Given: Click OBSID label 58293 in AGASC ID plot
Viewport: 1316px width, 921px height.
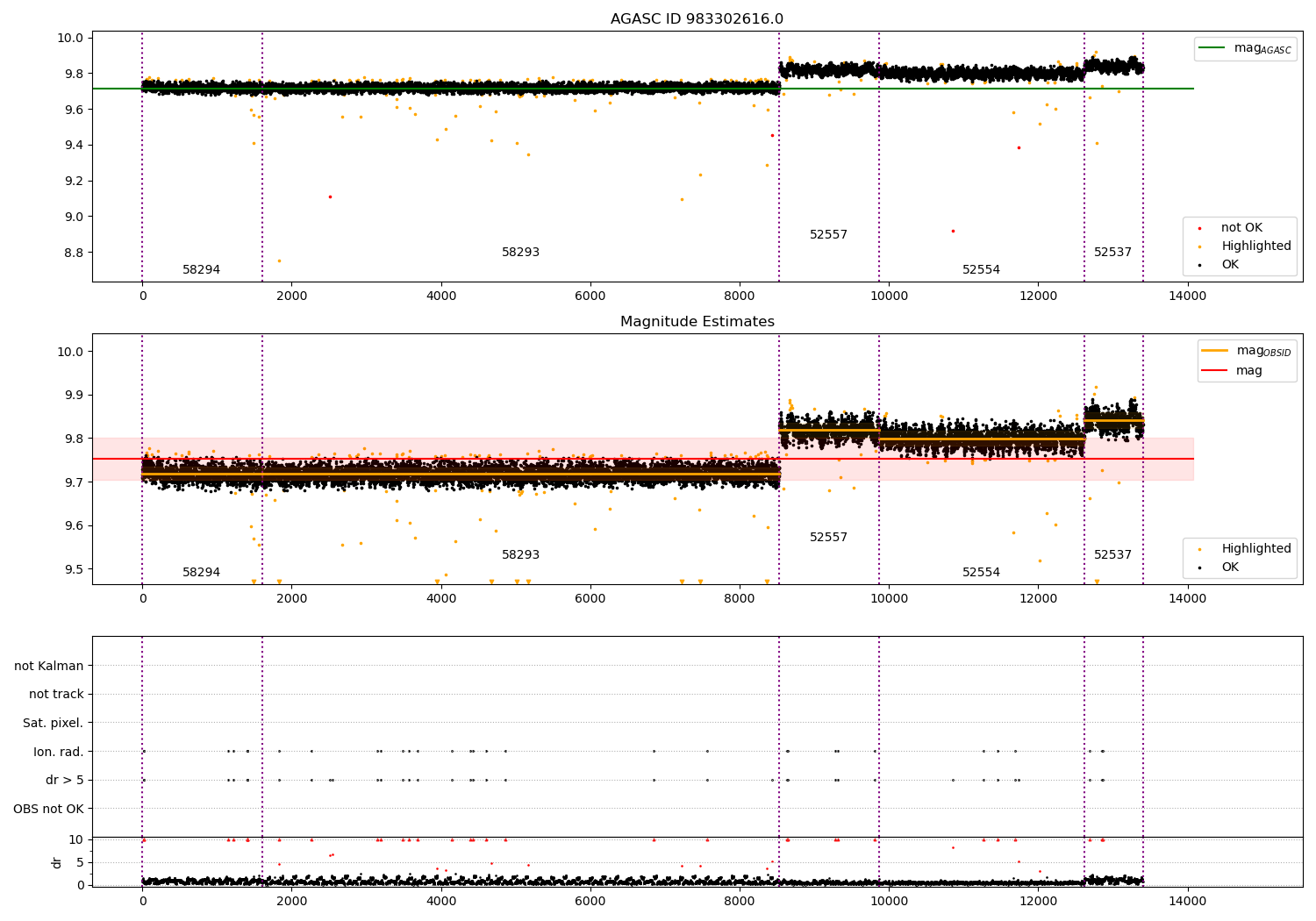Looking at the screenshot, I should [520, 253].
